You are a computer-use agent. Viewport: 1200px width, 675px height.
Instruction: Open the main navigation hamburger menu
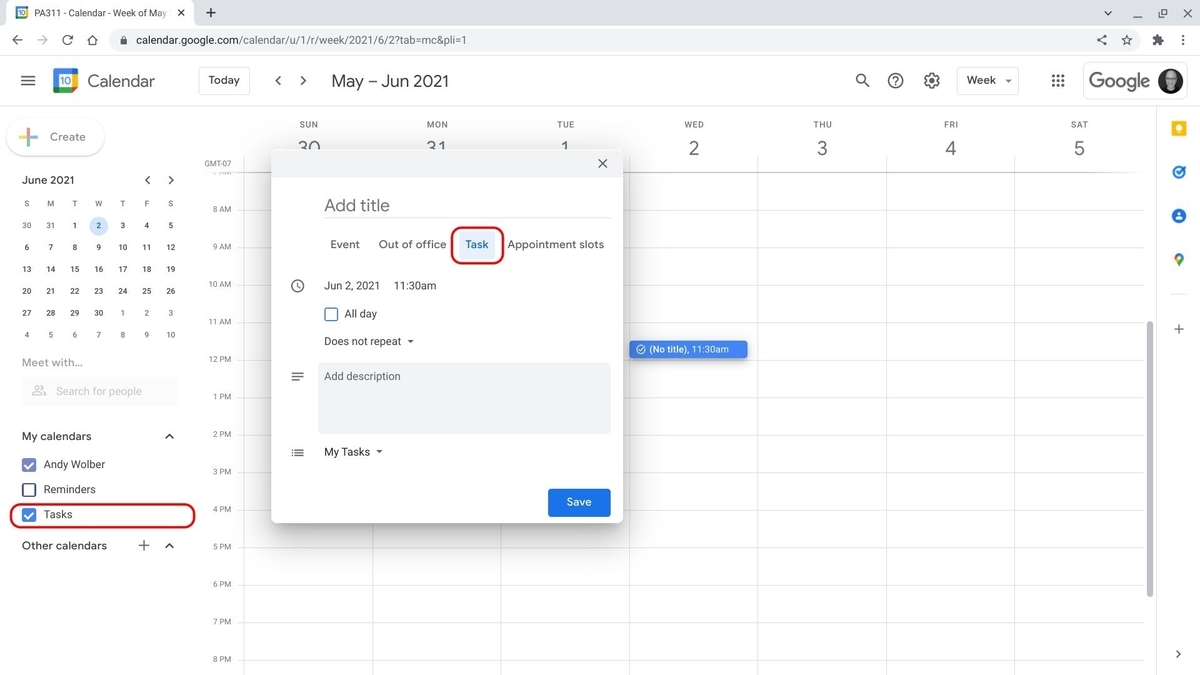click(x=27, y=80)
